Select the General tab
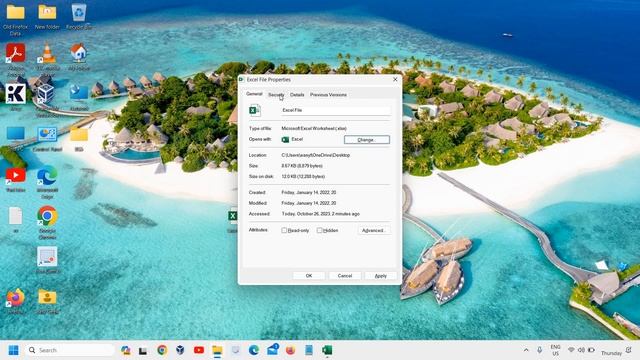 tap(254, 94)
